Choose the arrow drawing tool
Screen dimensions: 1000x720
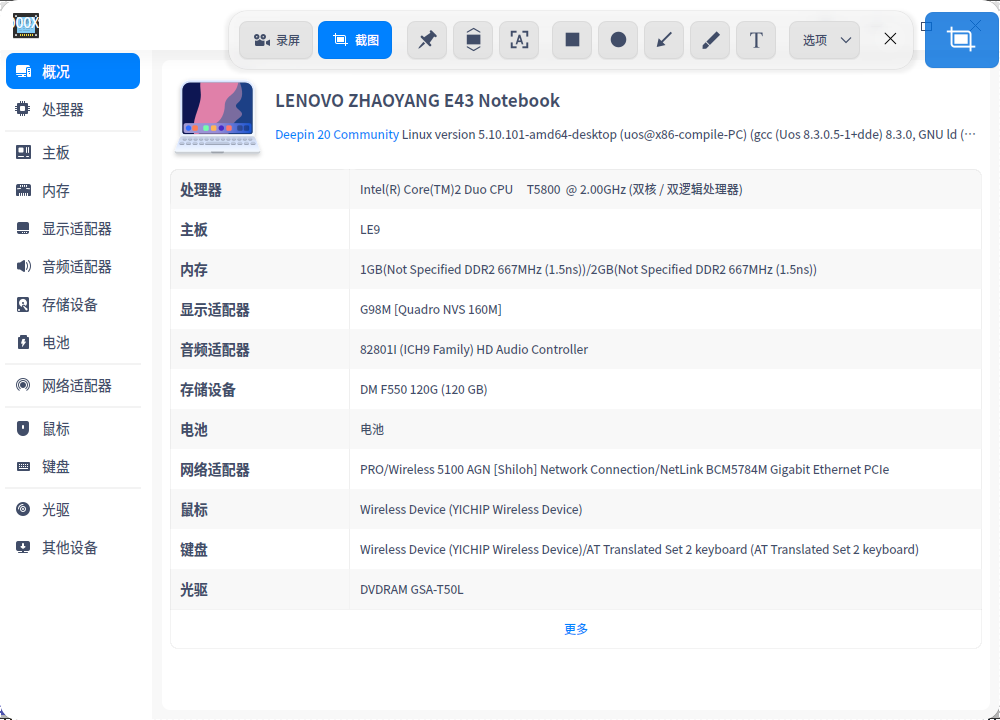click(x=664, y=40)
